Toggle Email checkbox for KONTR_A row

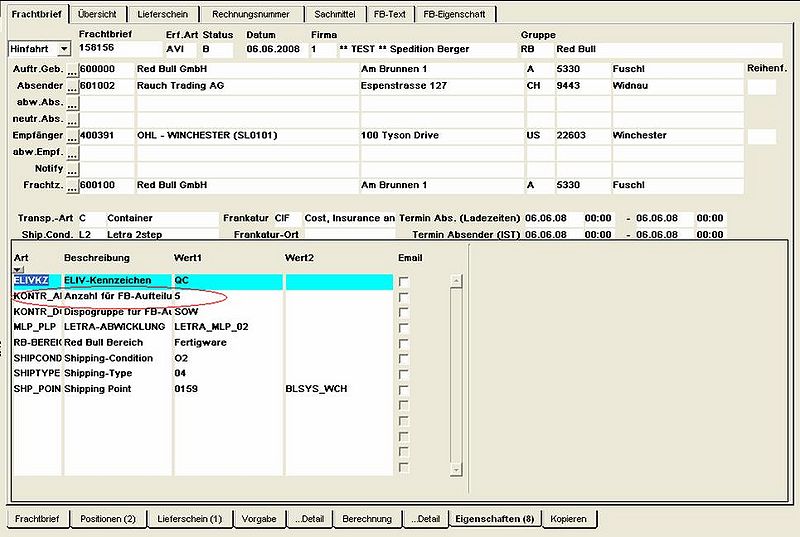click(x=404, y=297)
